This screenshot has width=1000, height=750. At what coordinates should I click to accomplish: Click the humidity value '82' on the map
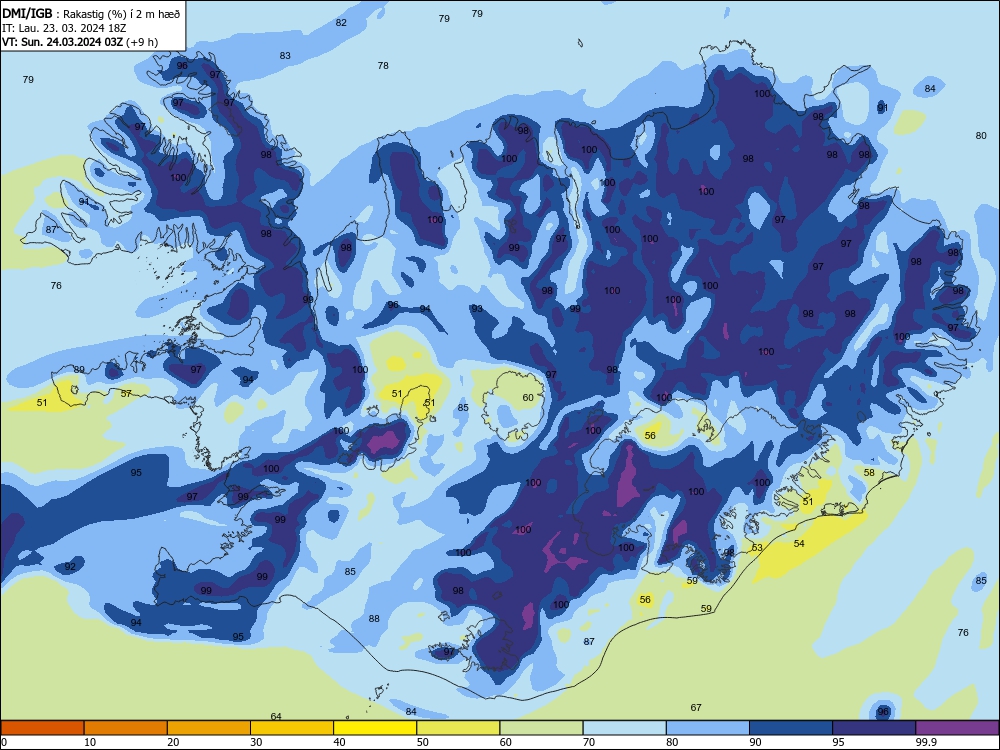341,23
